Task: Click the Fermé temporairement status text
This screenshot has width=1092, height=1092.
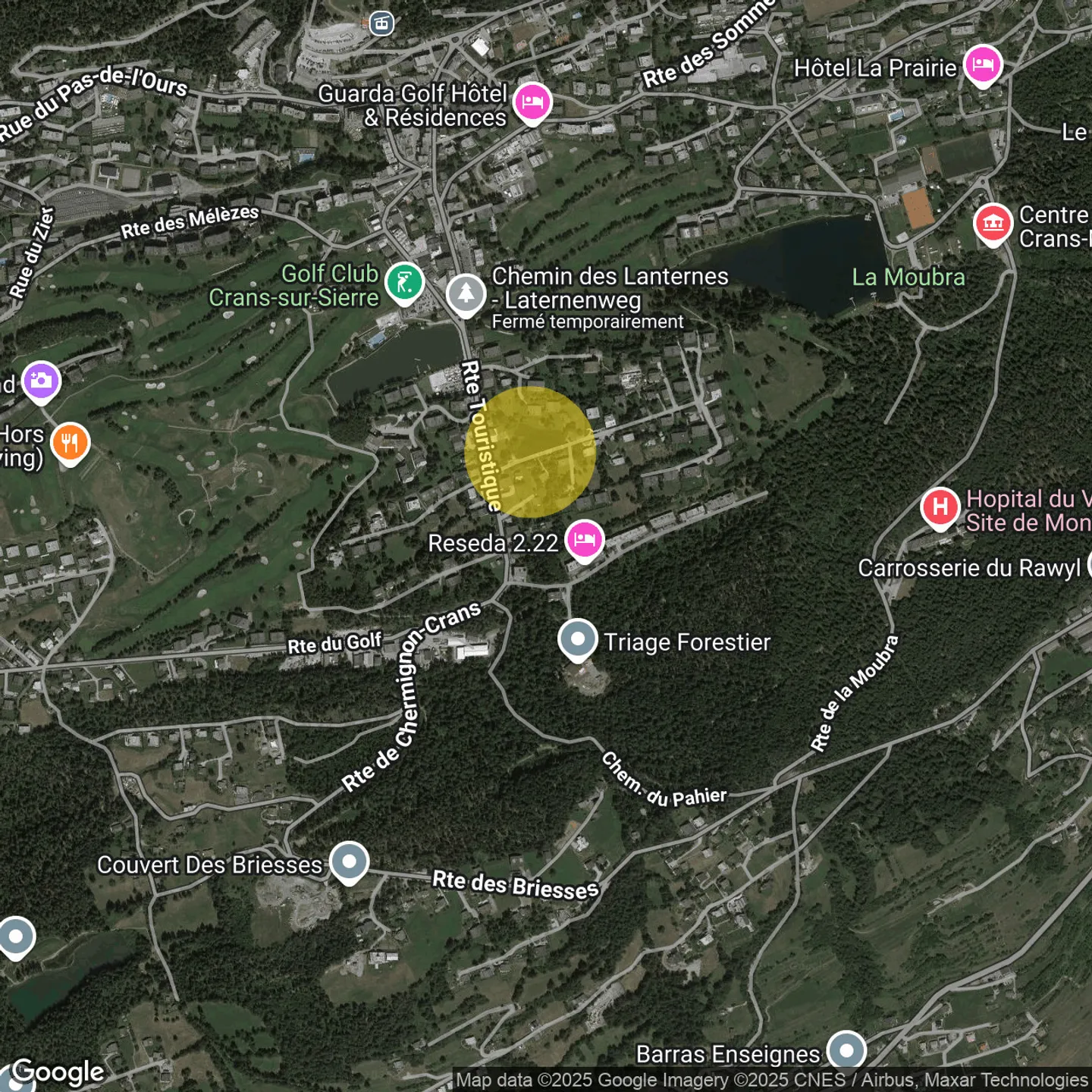Action: tap(588, 322)
